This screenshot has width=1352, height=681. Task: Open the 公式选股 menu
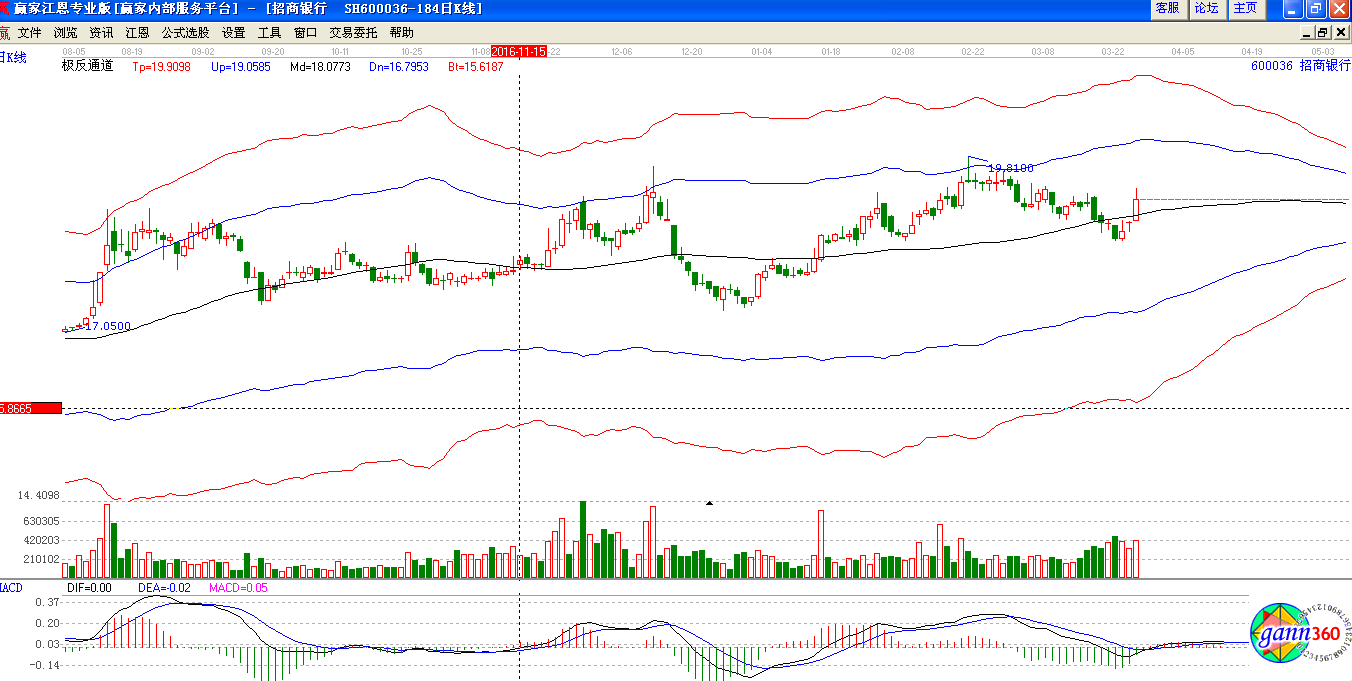(186, 33)
